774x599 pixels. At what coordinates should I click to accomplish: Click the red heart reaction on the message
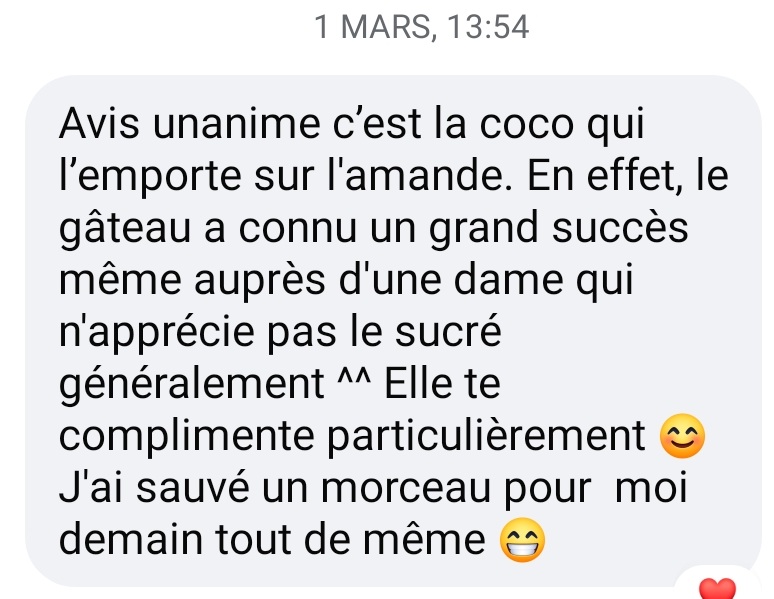[x=717, y=588]
